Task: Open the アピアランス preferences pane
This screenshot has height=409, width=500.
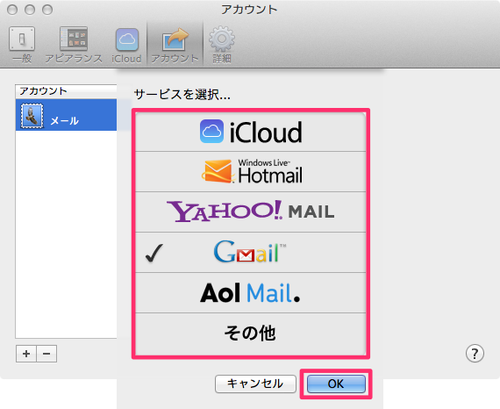Action: point(74,45)
